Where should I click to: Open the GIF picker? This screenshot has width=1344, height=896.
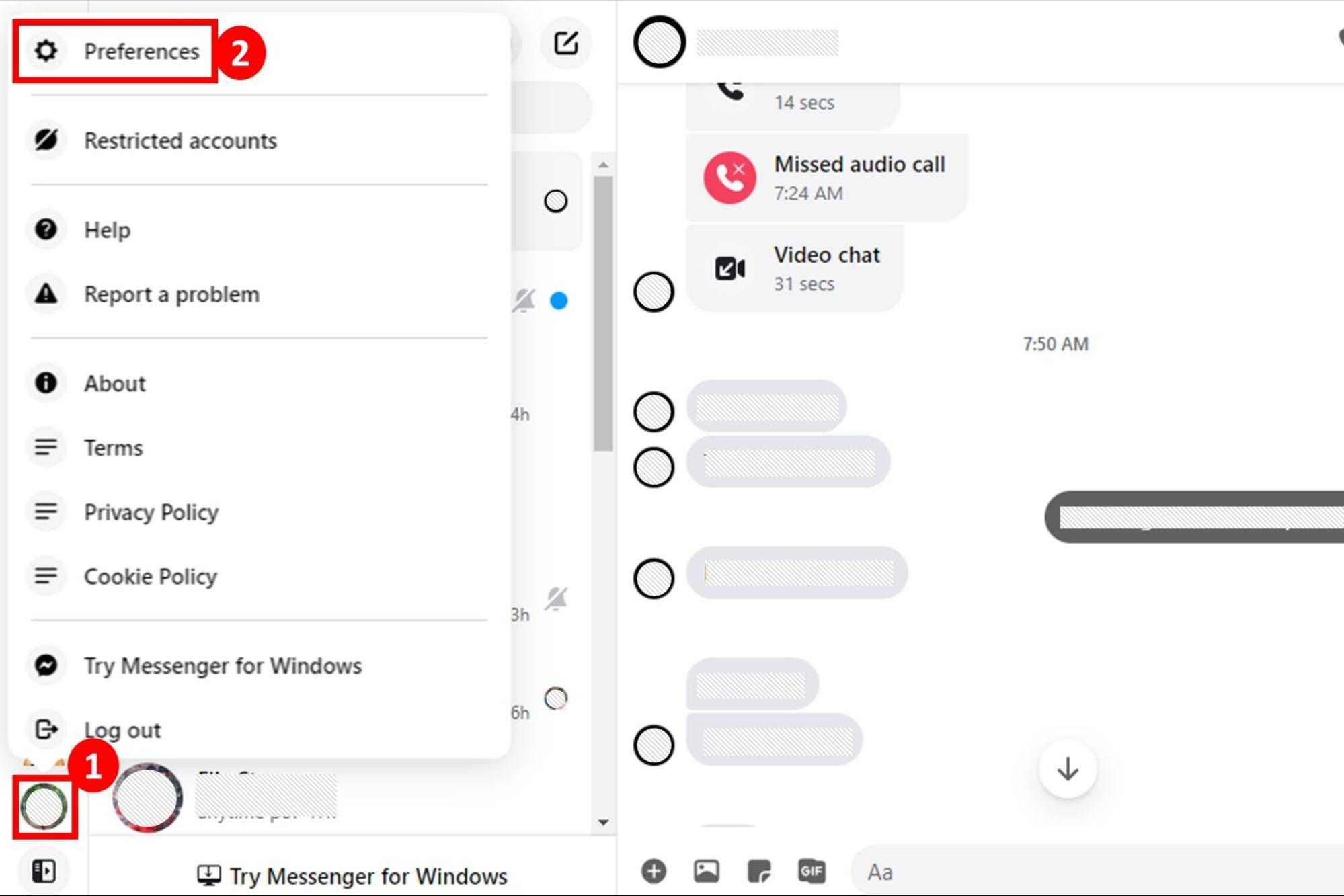point(812,871)
